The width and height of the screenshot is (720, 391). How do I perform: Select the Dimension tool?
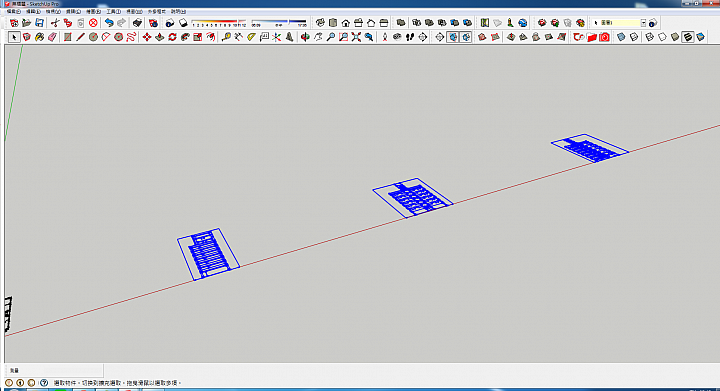tap(238, 37)
